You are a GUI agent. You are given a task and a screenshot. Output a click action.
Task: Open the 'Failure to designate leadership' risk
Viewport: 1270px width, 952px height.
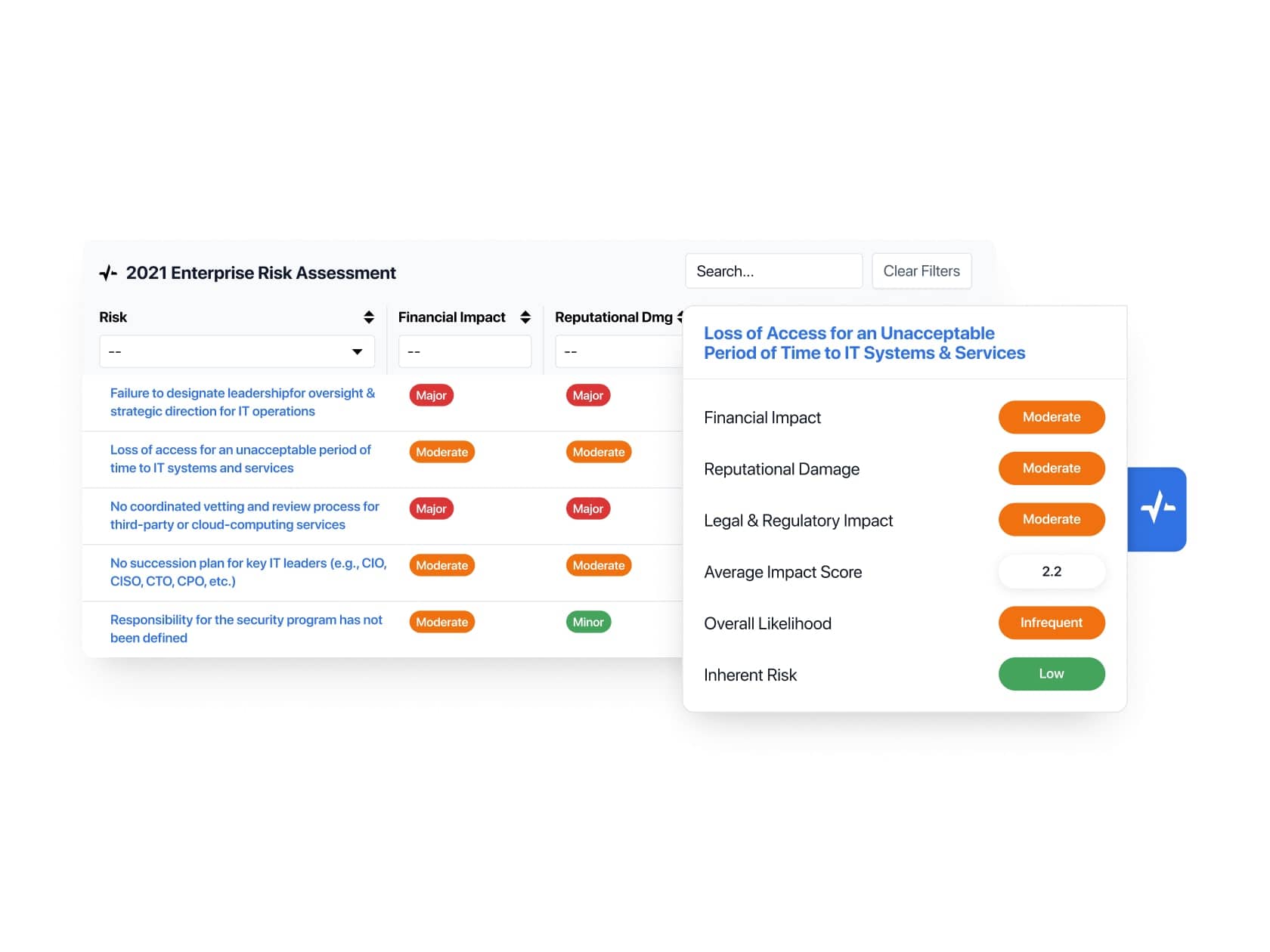coord(242,402)
